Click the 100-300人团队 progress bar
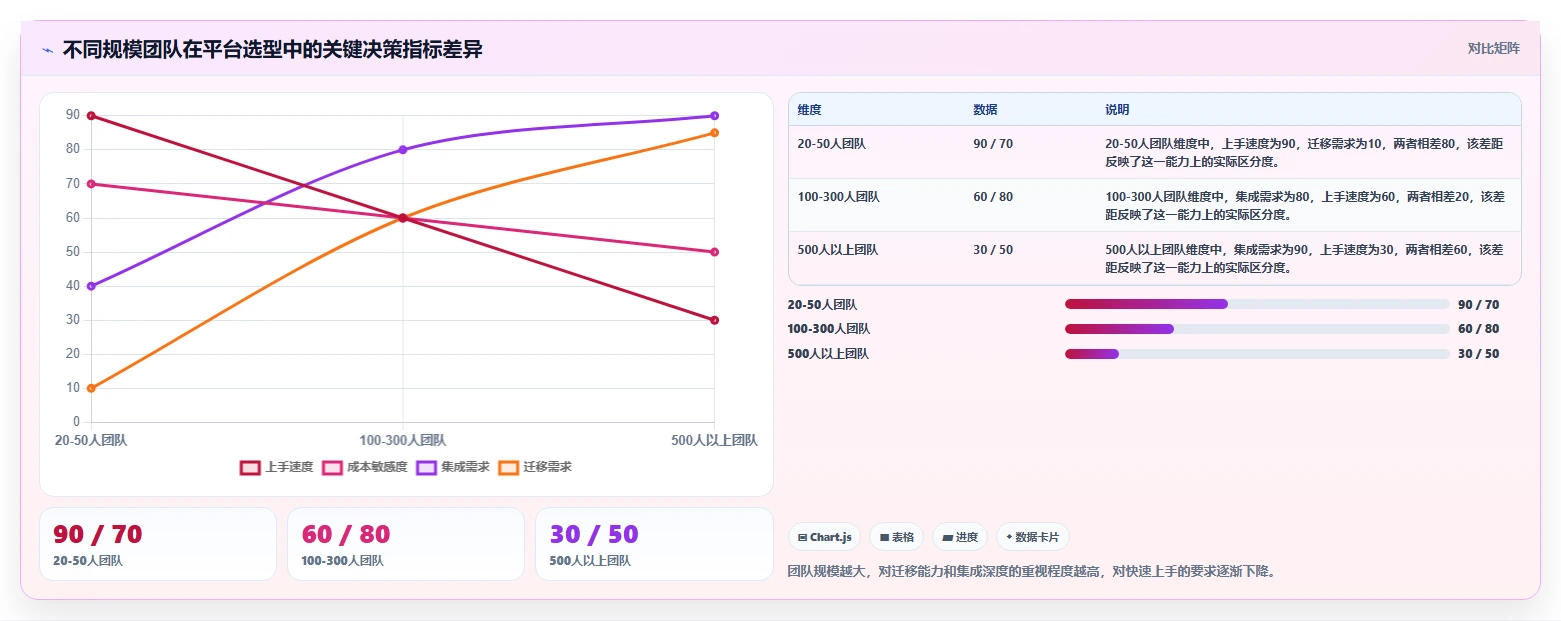Viewport: 1561px width, 621px height. 1257,329
